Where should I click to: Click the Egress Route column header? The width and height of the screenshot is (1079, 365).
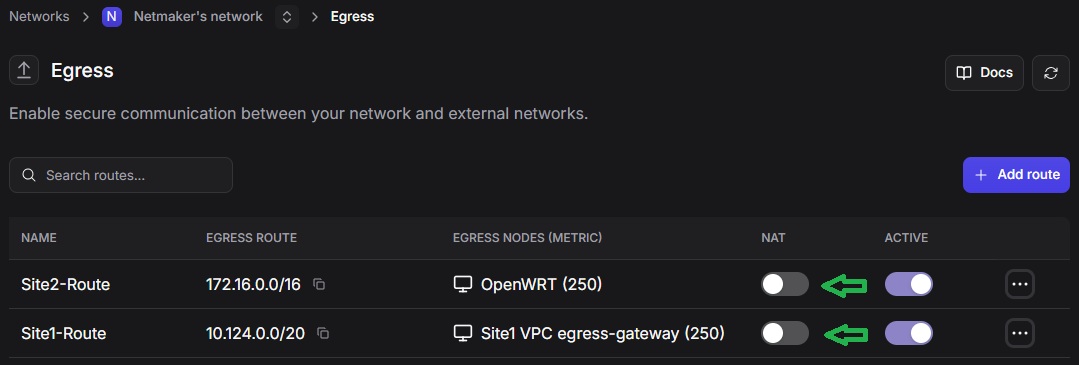[251, 238]
